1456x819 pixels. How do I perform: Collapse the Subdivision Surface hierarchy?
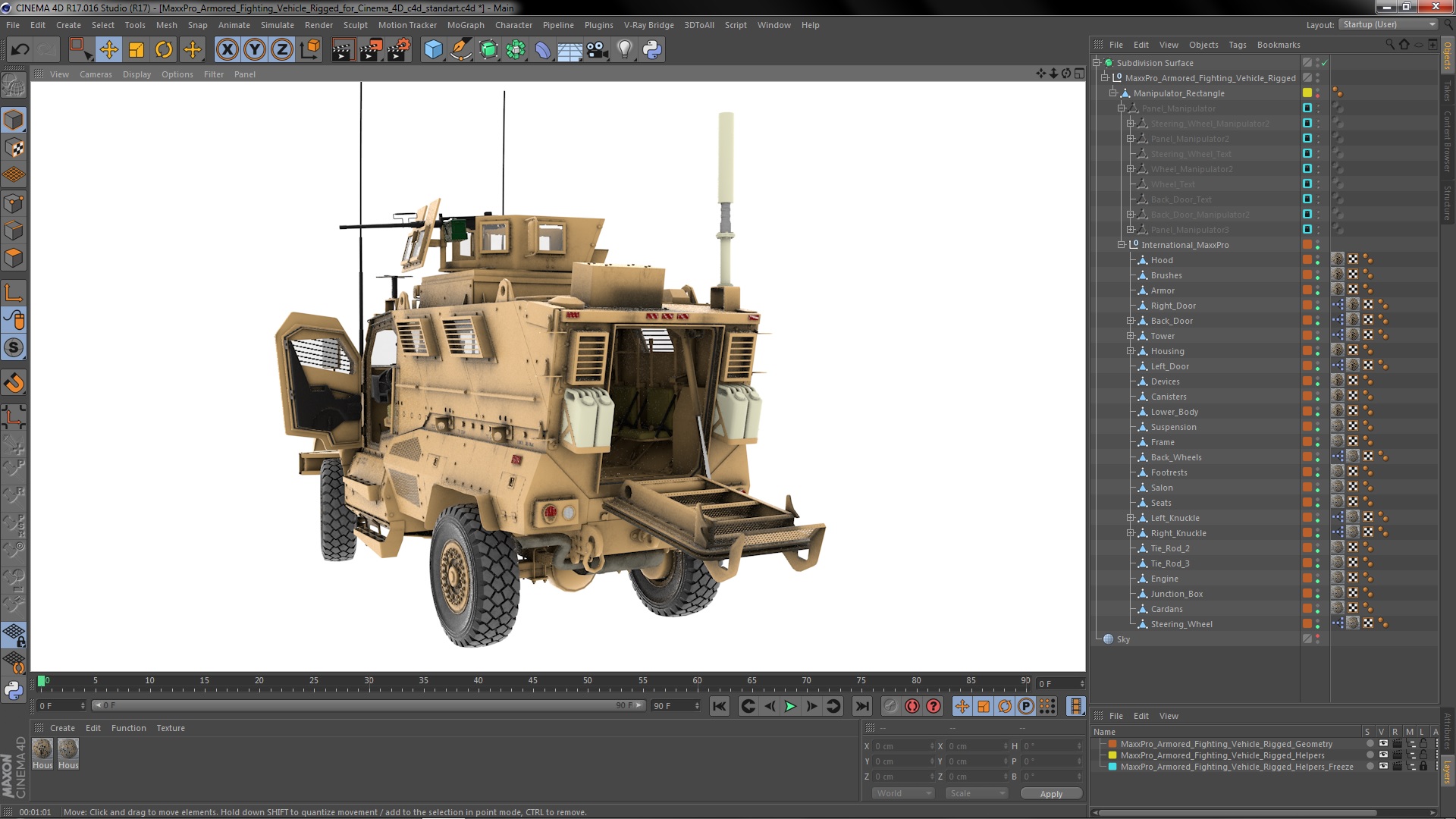[x=1097, y=63]
